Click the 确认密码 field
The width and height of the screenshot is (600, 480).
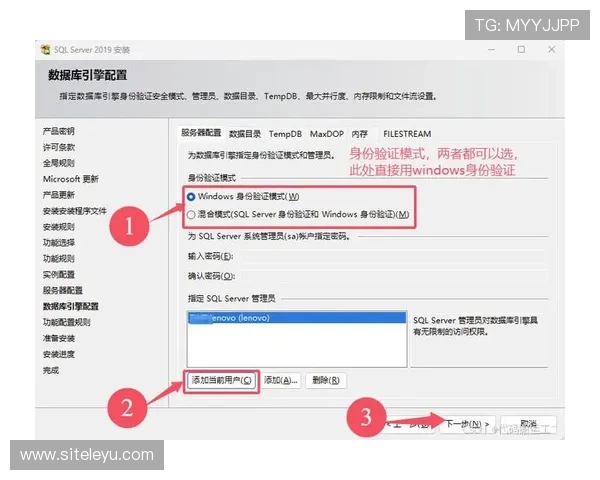pyautogui.click(x=394, y=276)
